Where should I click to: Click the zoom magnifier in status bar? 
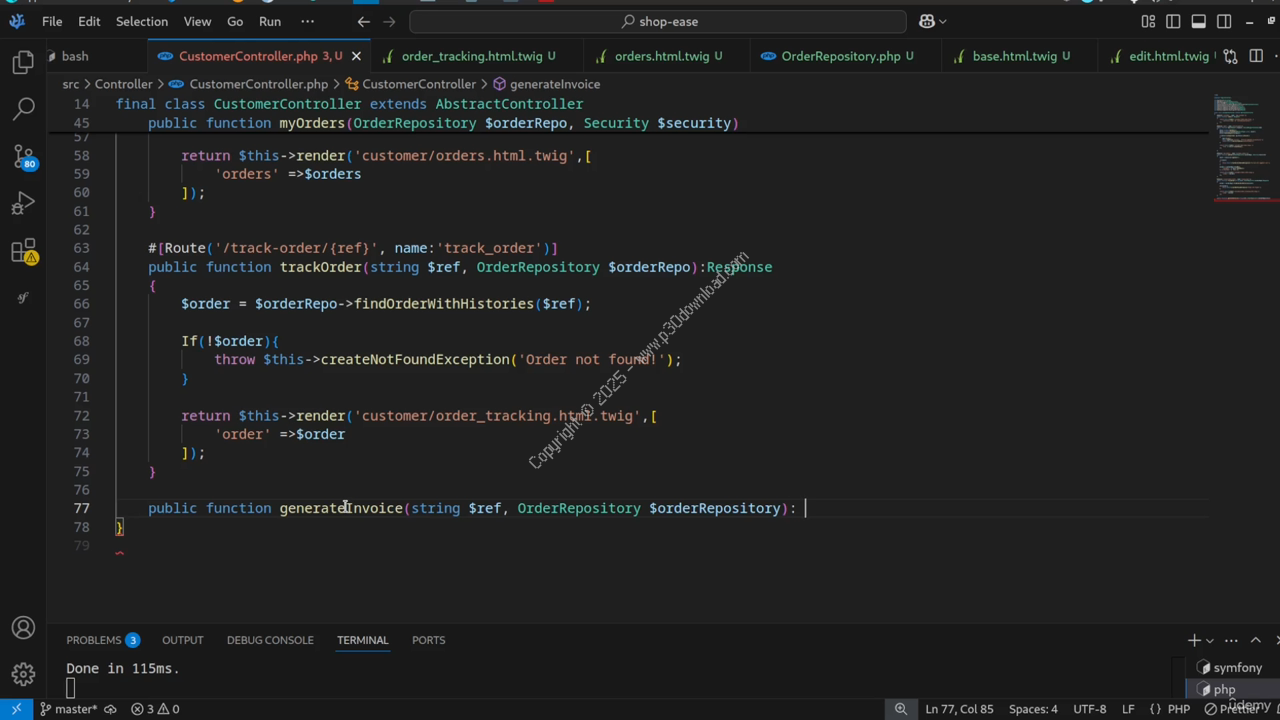pos(901,709)
